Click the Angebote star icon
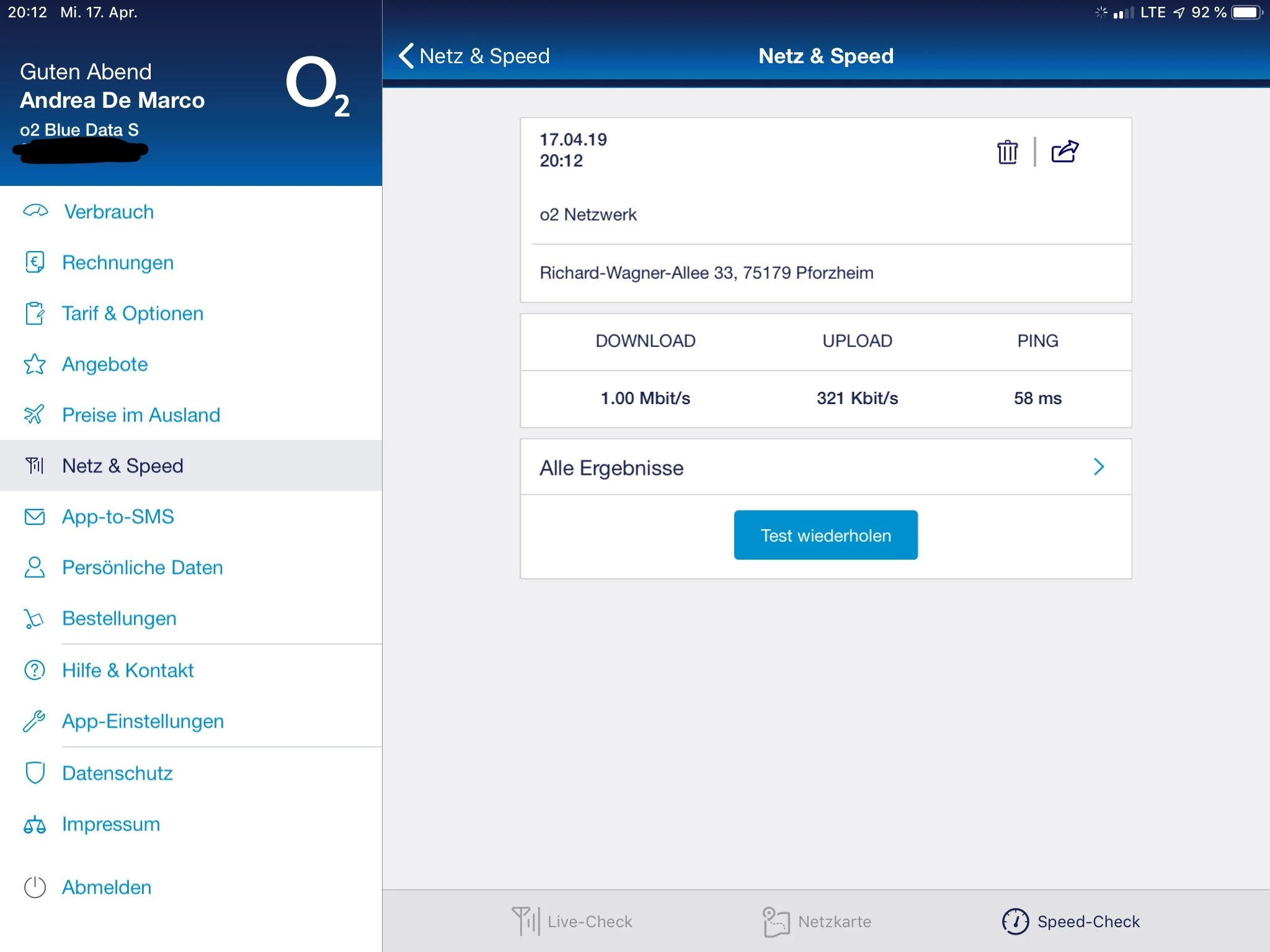Viewport: 1270px width, 952px height. tap(35, 364)
